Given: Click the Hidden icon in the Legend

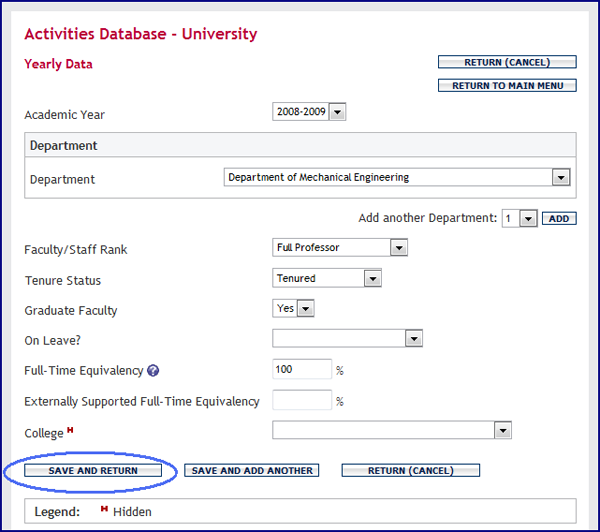Looking at the screenshot, I should tap(104, 508).
